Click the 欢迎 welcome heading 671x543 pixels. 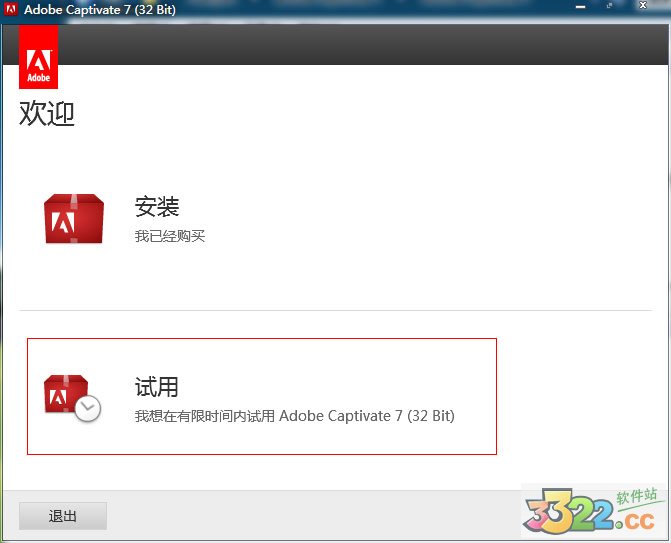click(x=47, y=114)
